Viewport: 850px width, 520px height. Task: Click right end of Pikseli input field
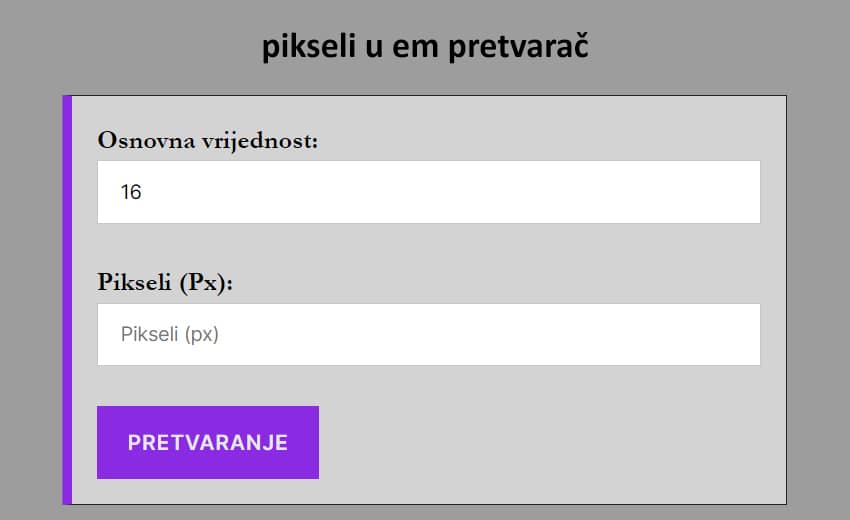740,335
